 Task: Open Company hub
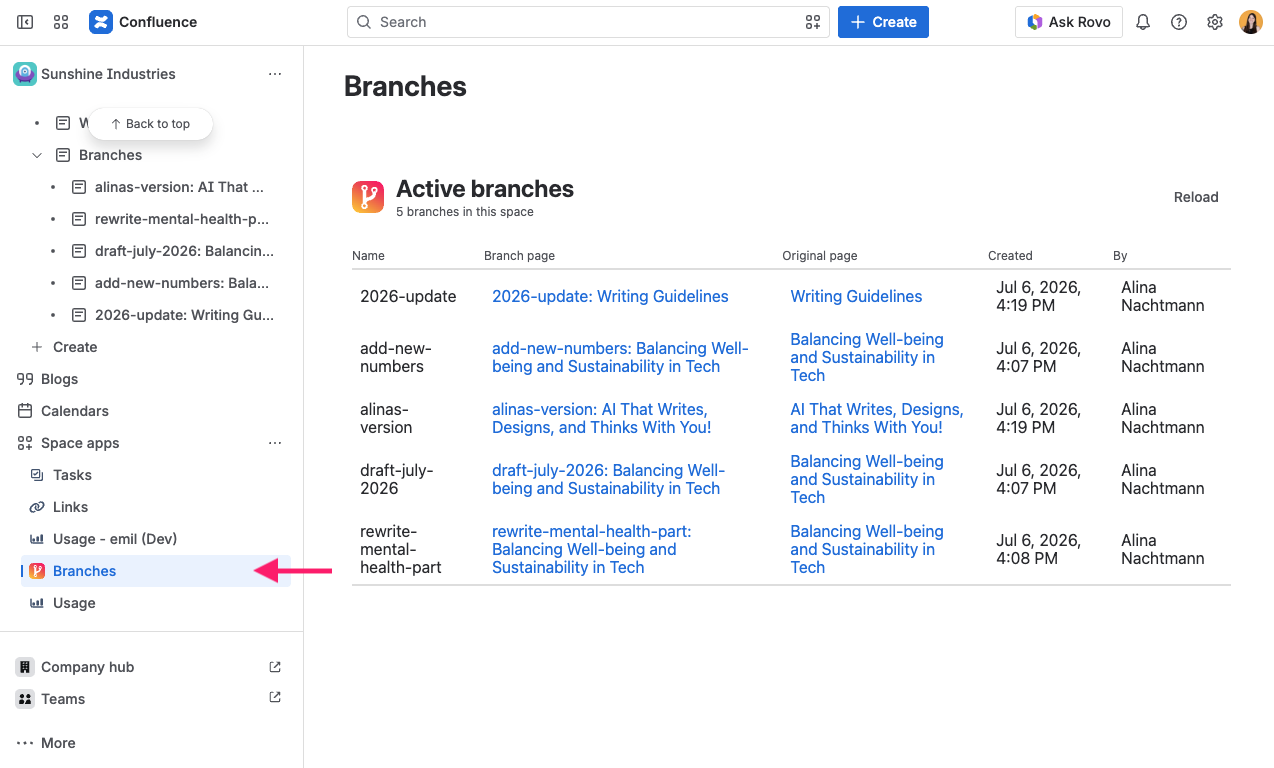87,667
